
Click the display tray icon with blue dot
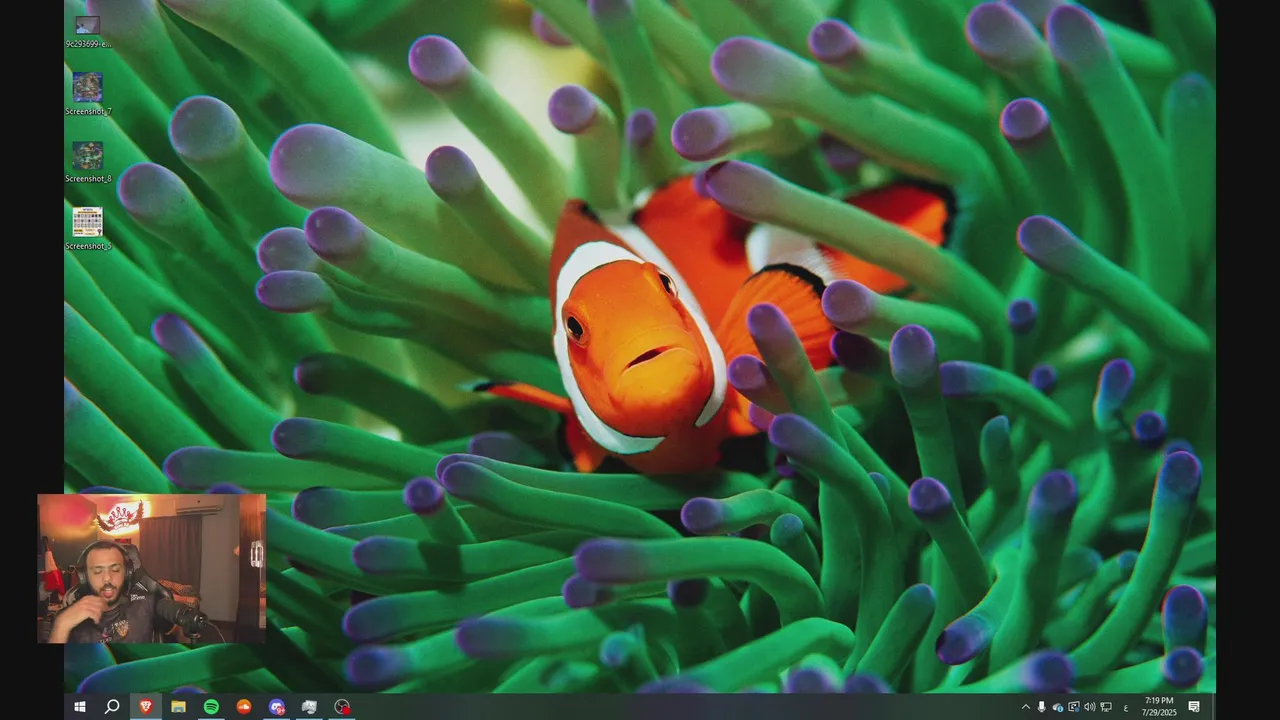[x=1074, y=707]
